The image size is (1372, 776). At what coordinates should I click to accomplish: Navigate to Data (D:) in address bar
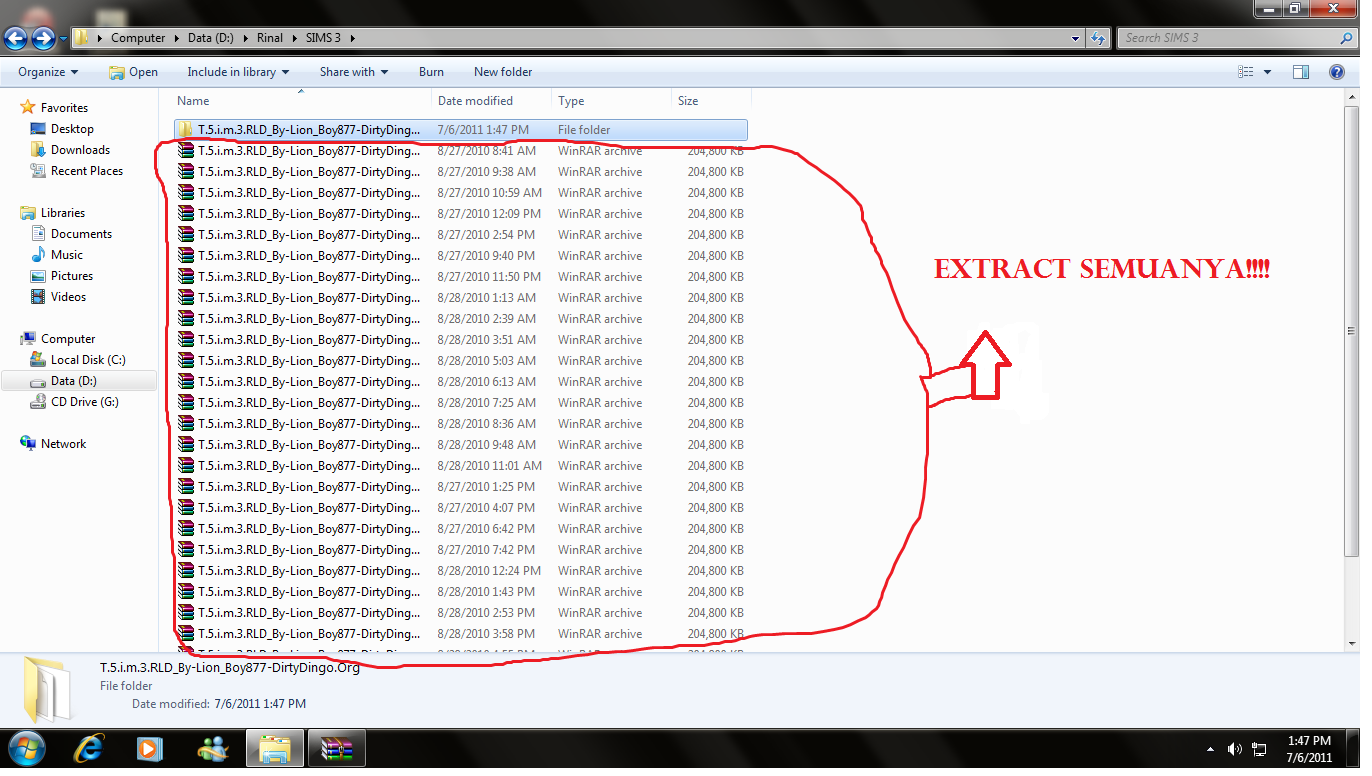(210, 38)
